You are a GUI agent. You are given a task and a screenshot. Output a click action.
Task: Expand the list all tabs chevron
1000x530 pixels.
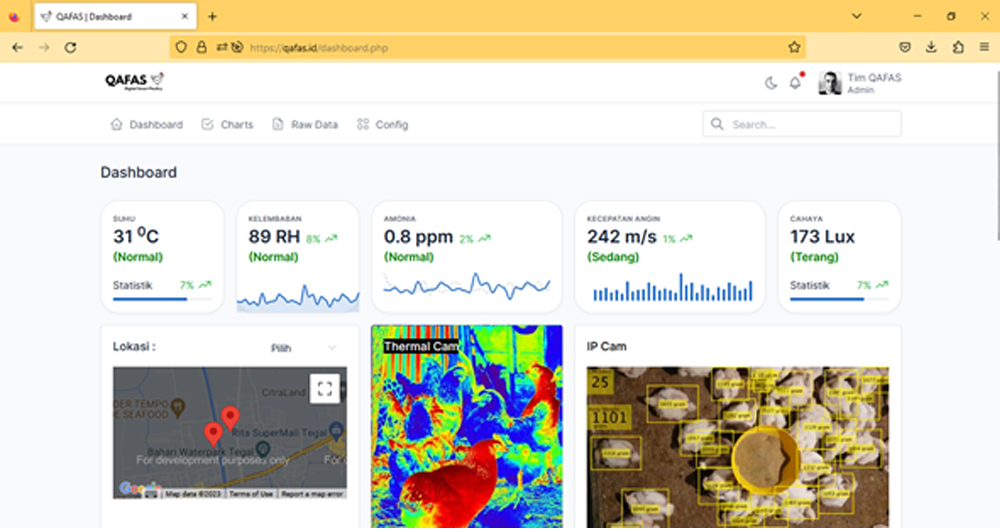[x=856, y=16]
